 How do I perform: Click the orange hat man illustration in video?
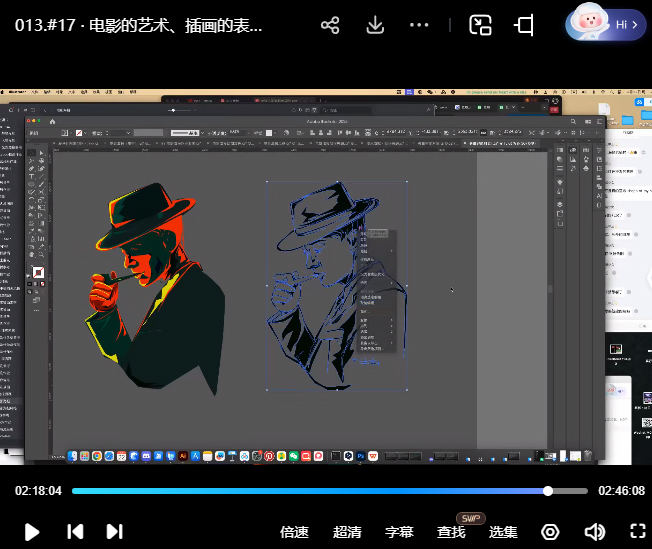tap(155, 285)
